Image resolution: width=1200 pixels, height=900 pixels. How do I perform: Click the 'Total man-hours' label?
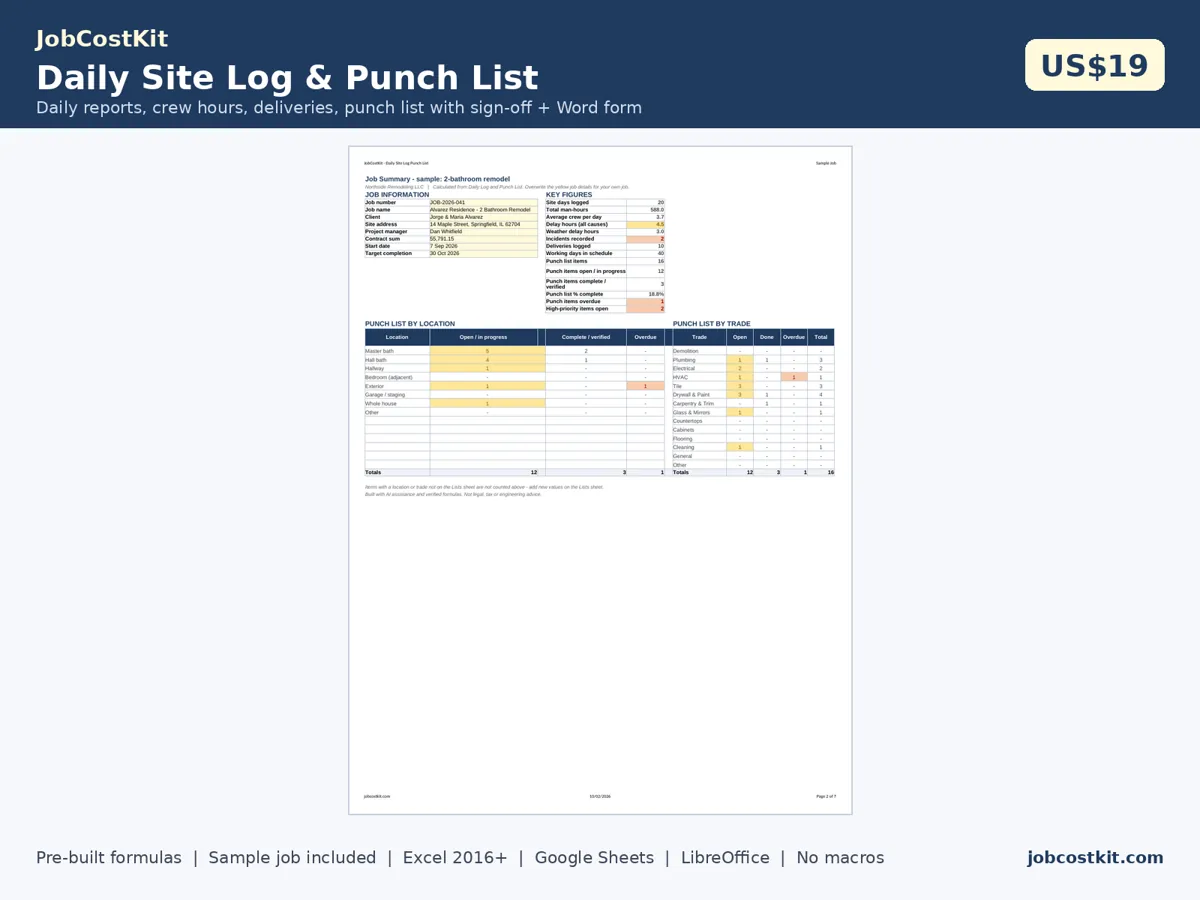[567, 210]
